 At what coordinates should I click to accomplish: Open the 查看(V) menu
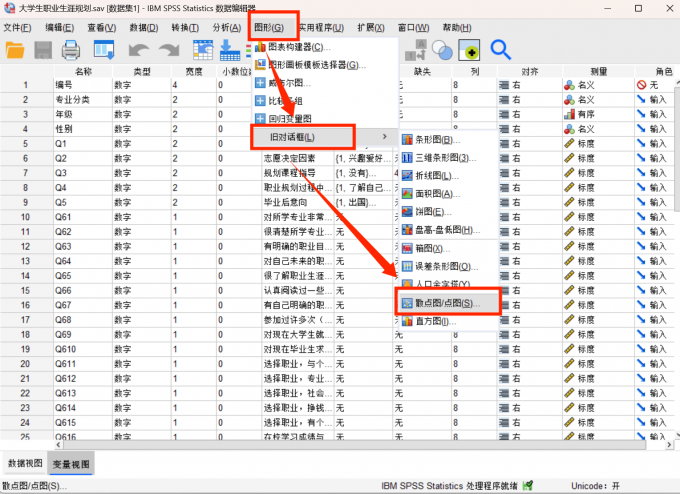[x=102, y=28]
